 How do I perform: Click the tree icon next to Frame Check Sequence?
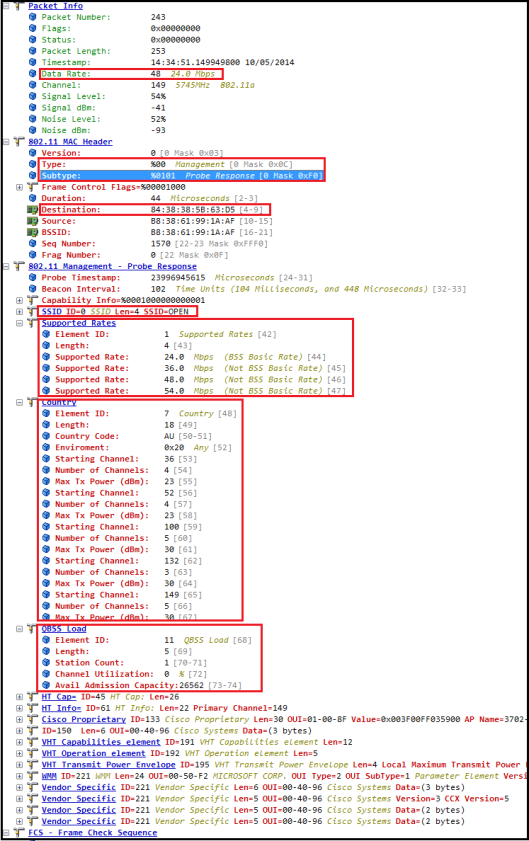click(x=19, y=833)
